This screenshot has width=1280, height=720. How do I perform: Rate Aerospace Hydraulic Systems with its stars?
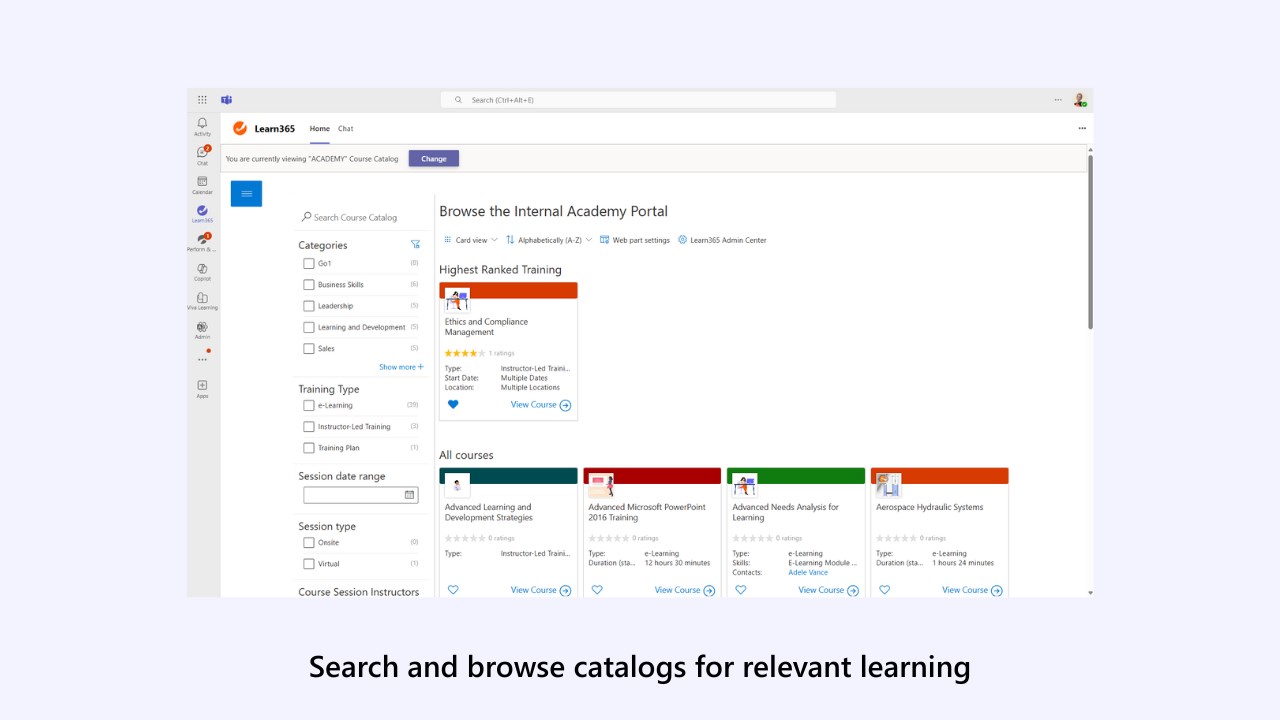pos(897,538)
